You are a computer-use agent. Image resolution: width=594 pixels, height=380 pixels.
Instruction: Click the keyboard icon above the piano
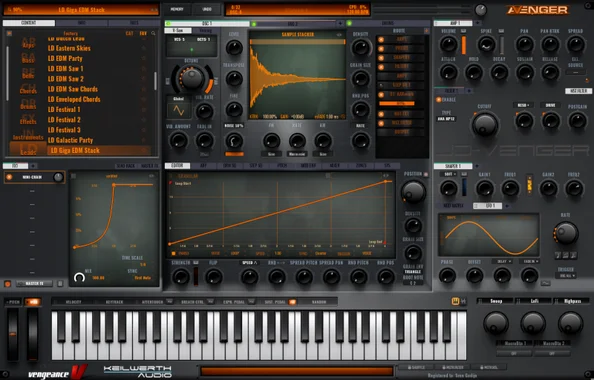pos(455,301)
